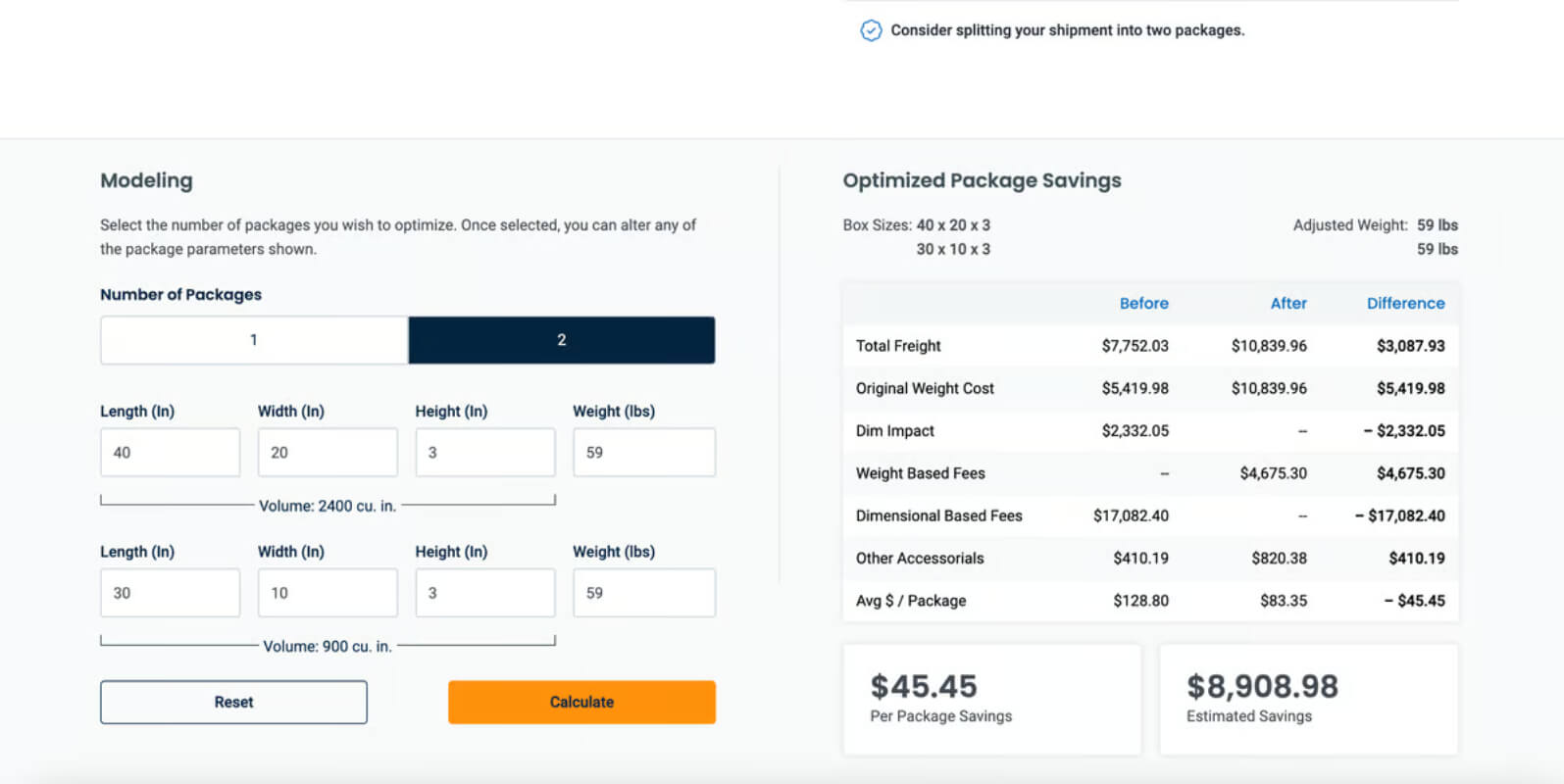Click the second package Length field
Viewport: 1564px width, 784px height.
(x=170, y=593)
